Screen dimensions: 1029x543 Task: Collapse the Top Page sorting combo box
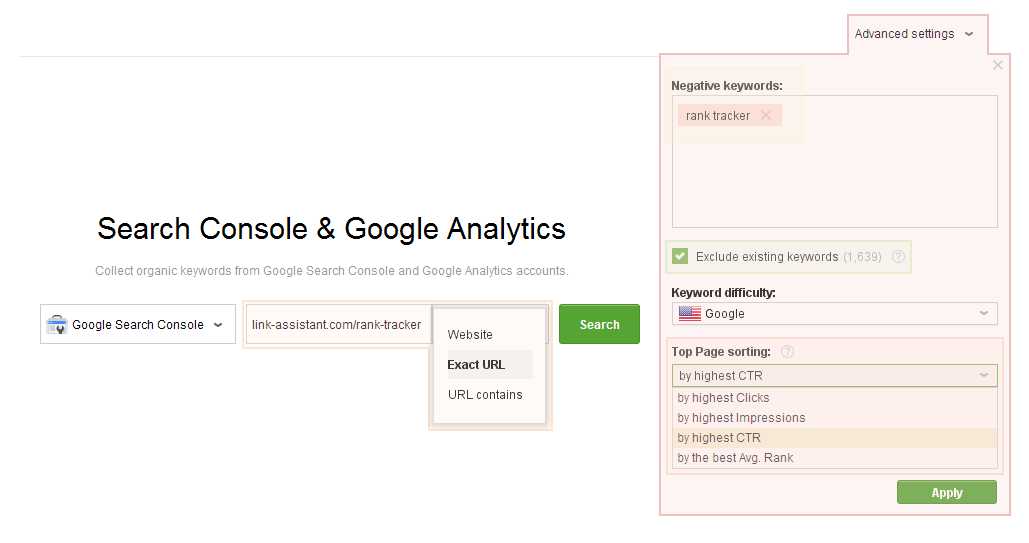pyautogui.click(x=834, y=376)
